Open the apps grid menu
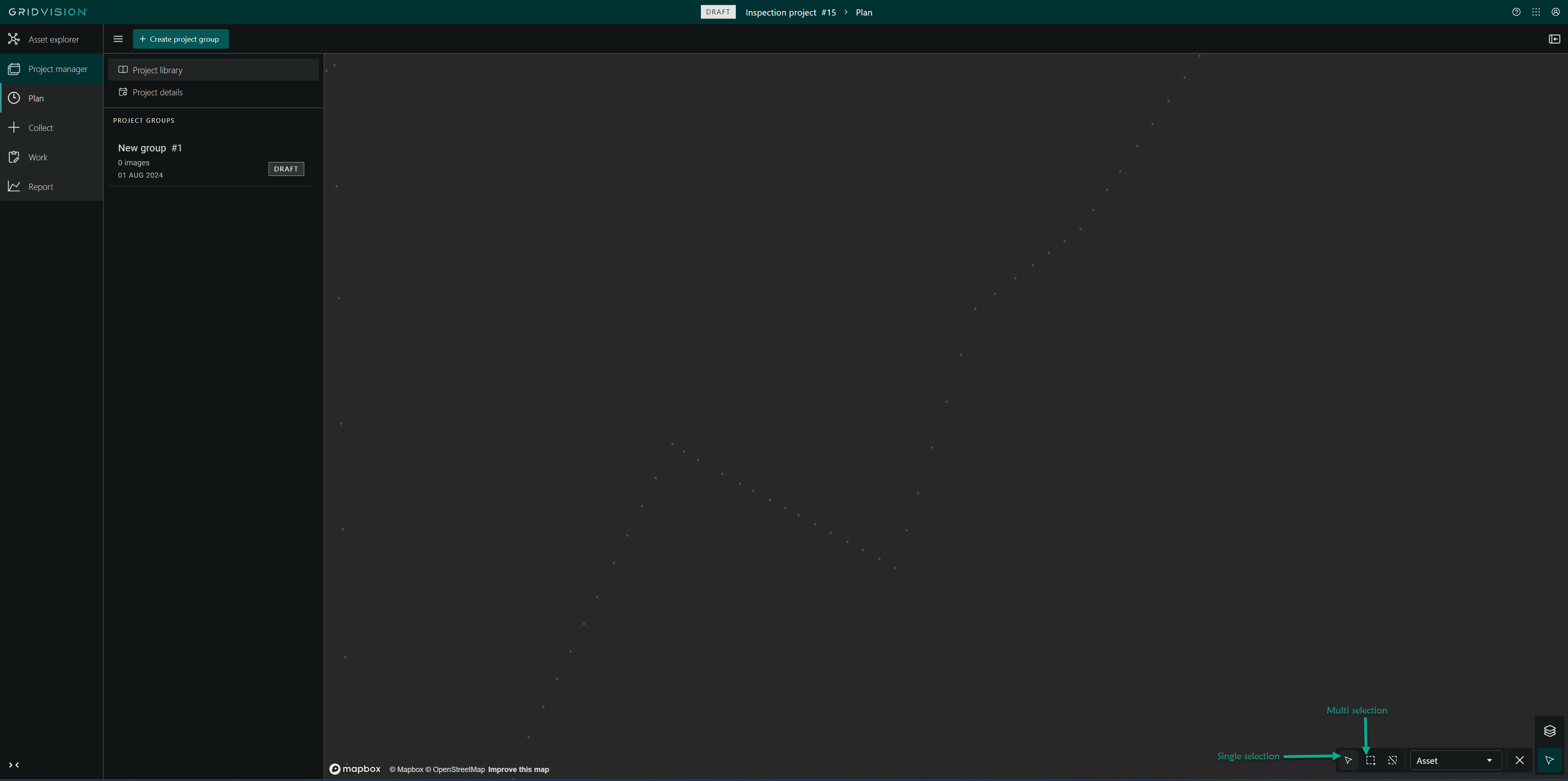The width and height of the screenshot is (1568, 781). (1536, 12)
